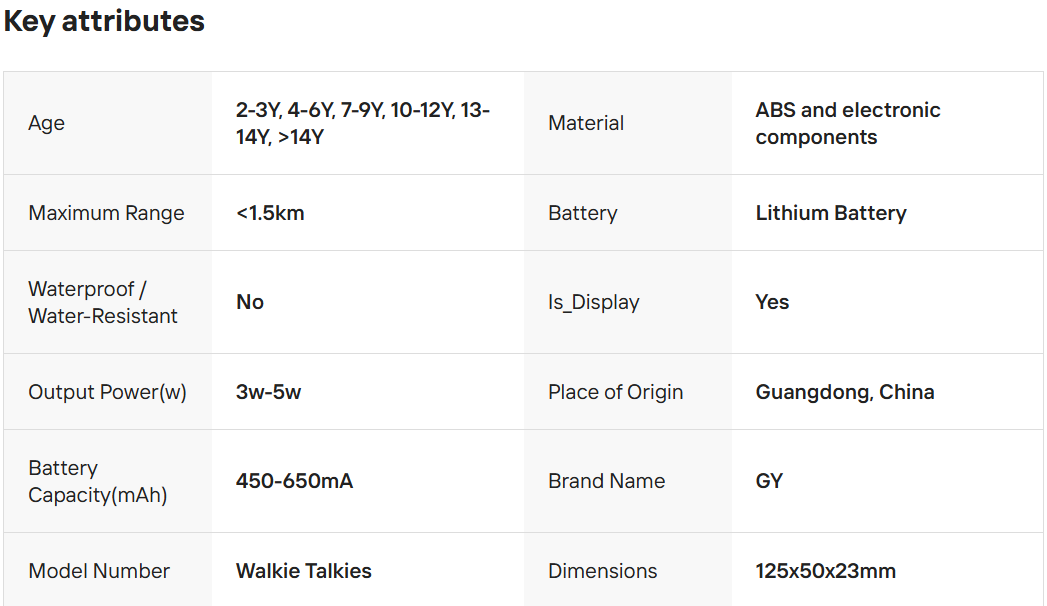The image size is (1047, 606).
Task: Click the "Lithium Battery" value
Action: (831, 213)
